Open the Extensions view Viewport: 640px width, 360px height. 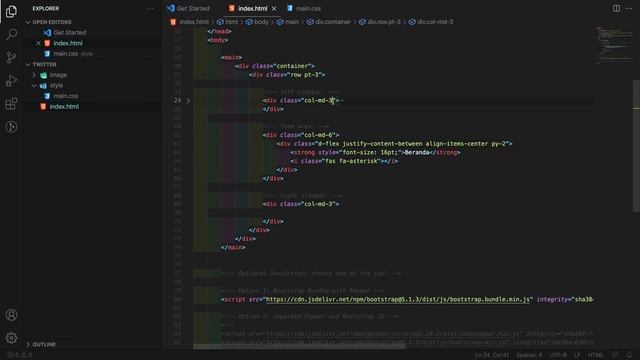click(x=11, y=104)
